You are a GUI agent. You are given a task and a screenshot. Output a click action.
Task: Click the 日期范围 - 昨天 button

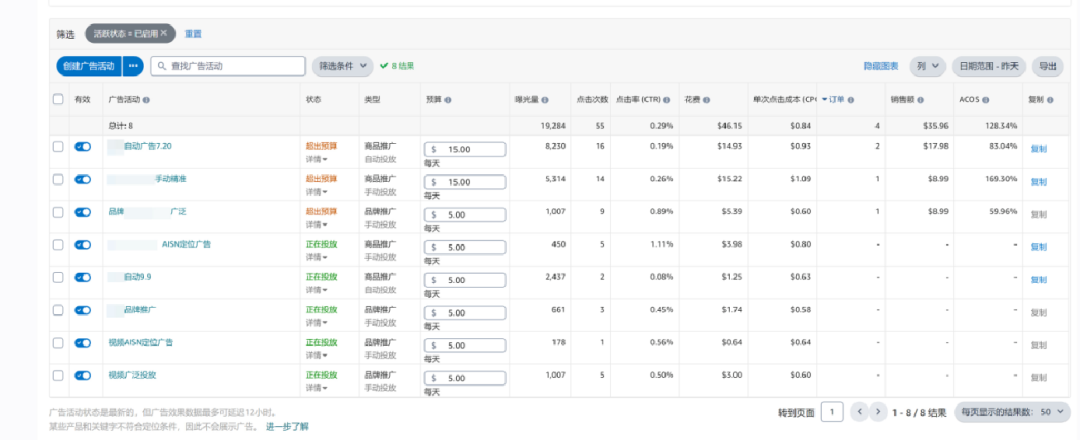tap(988, 66)
